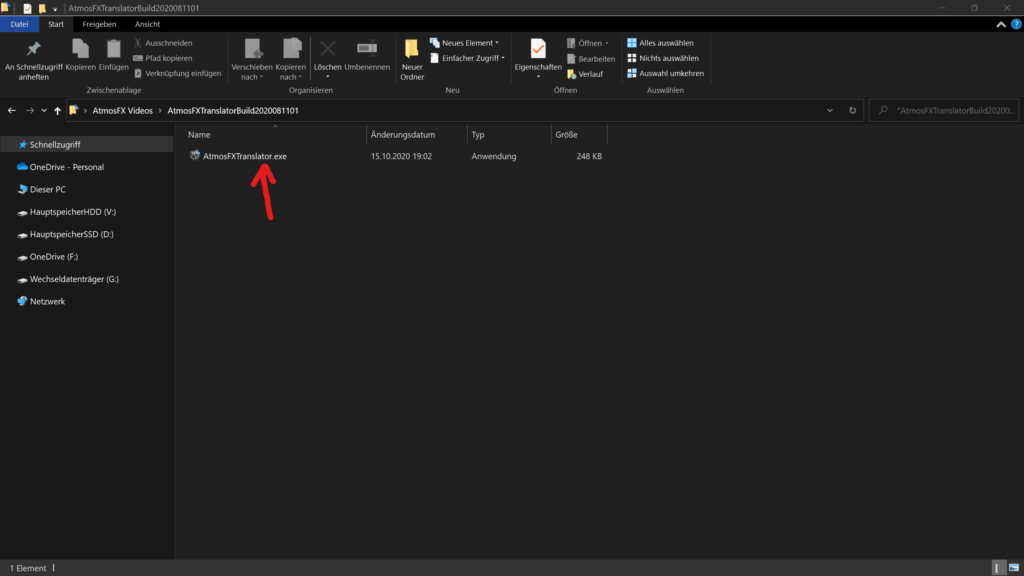1024x576 pixels.
Task: Click the Öffnen ribbon button
Action: 588,43
